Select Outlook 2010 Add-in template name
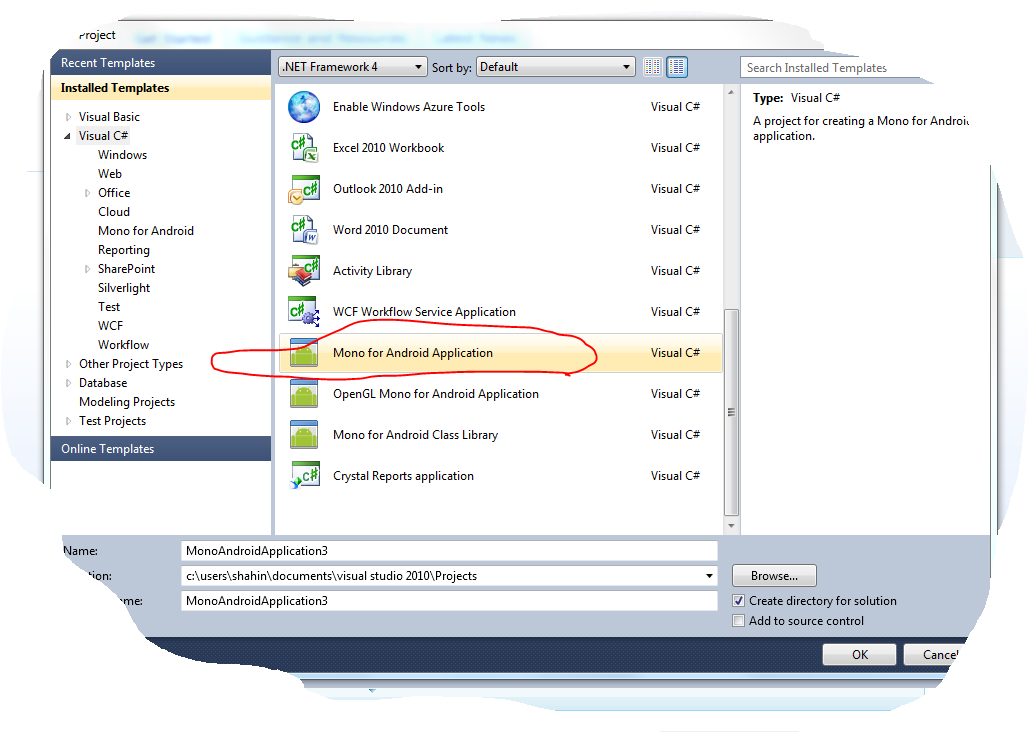 (387, 189)
